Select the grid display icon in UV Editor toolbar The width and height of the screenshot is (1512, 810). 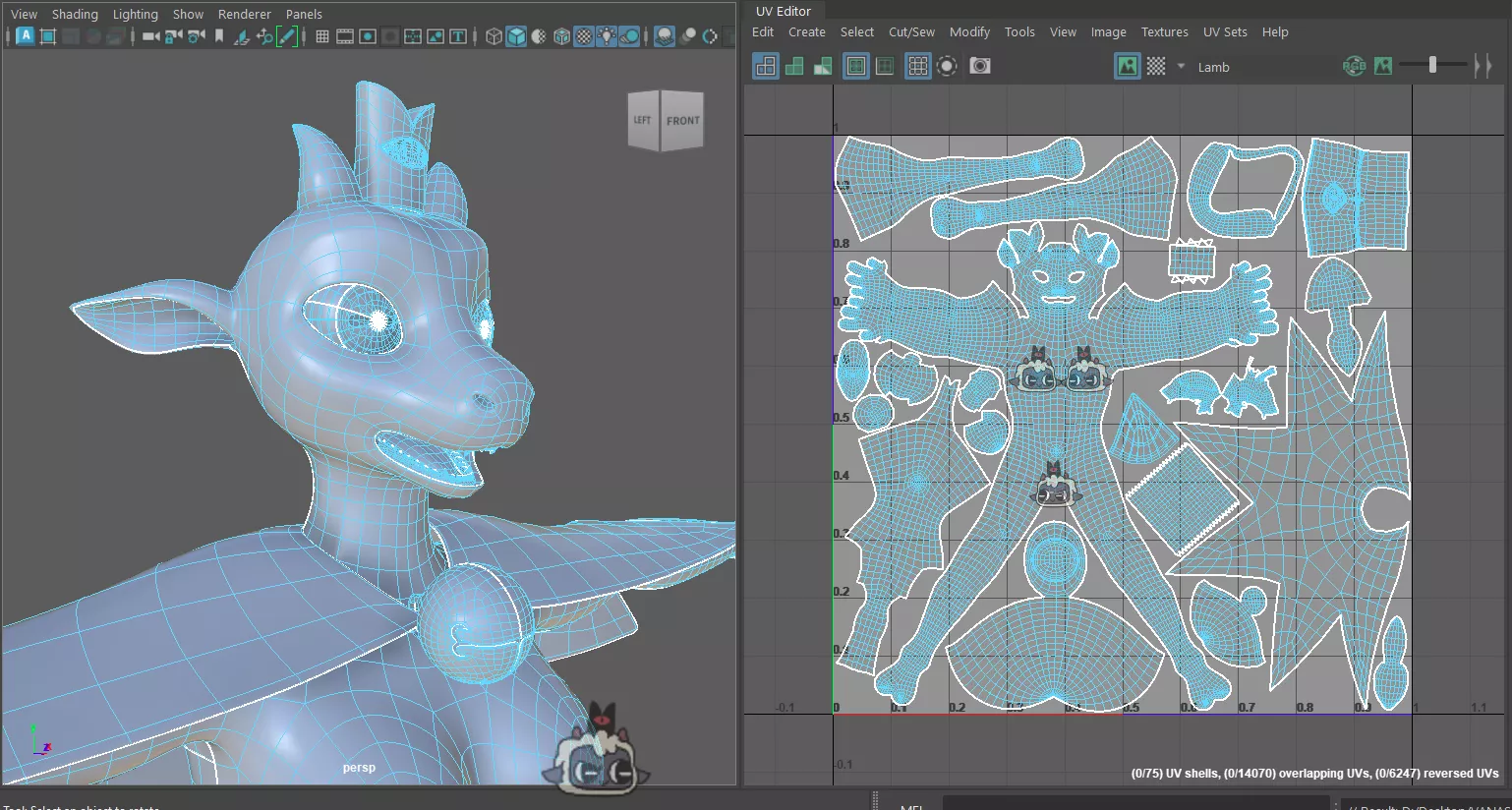pos(917,66)
